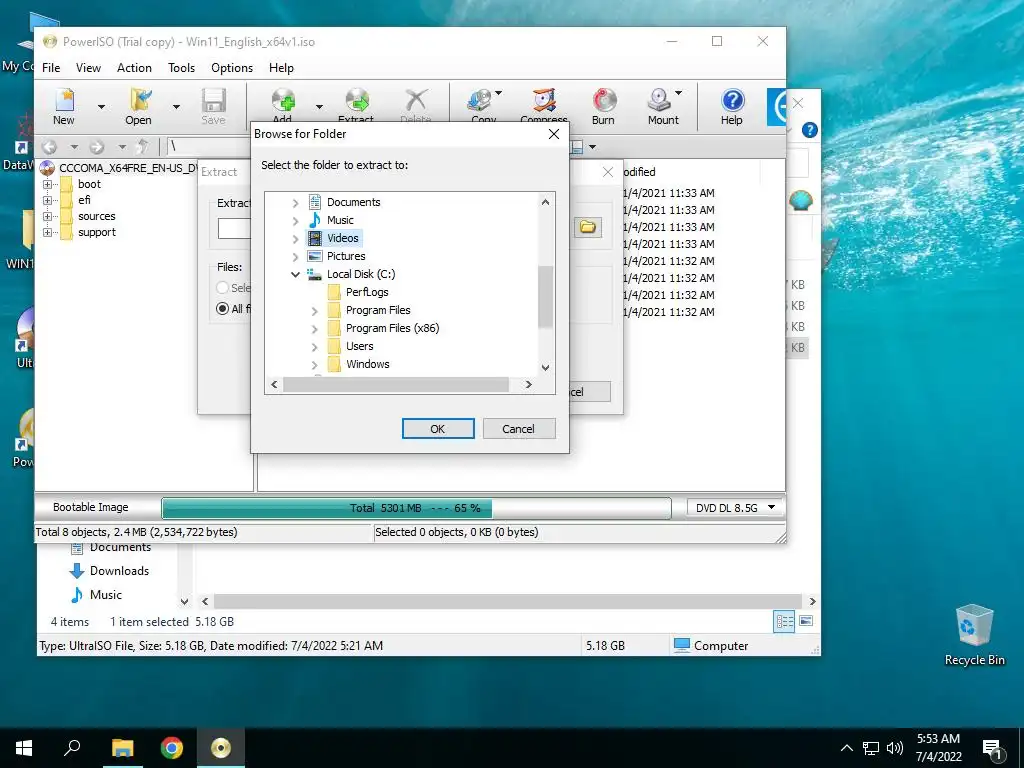This screenshot has width=1024, height=768.
Task: Click the Delete toolbar icon
Action: click(415, 105)
